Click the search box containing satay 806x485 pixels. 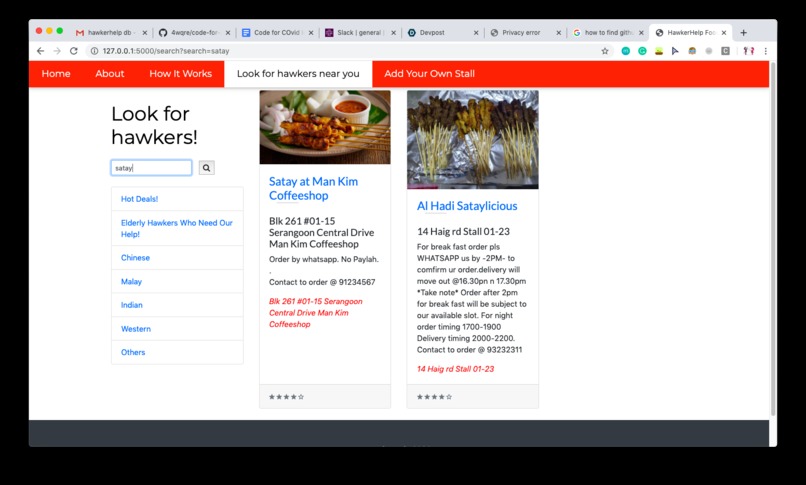[x=151, y=167]
